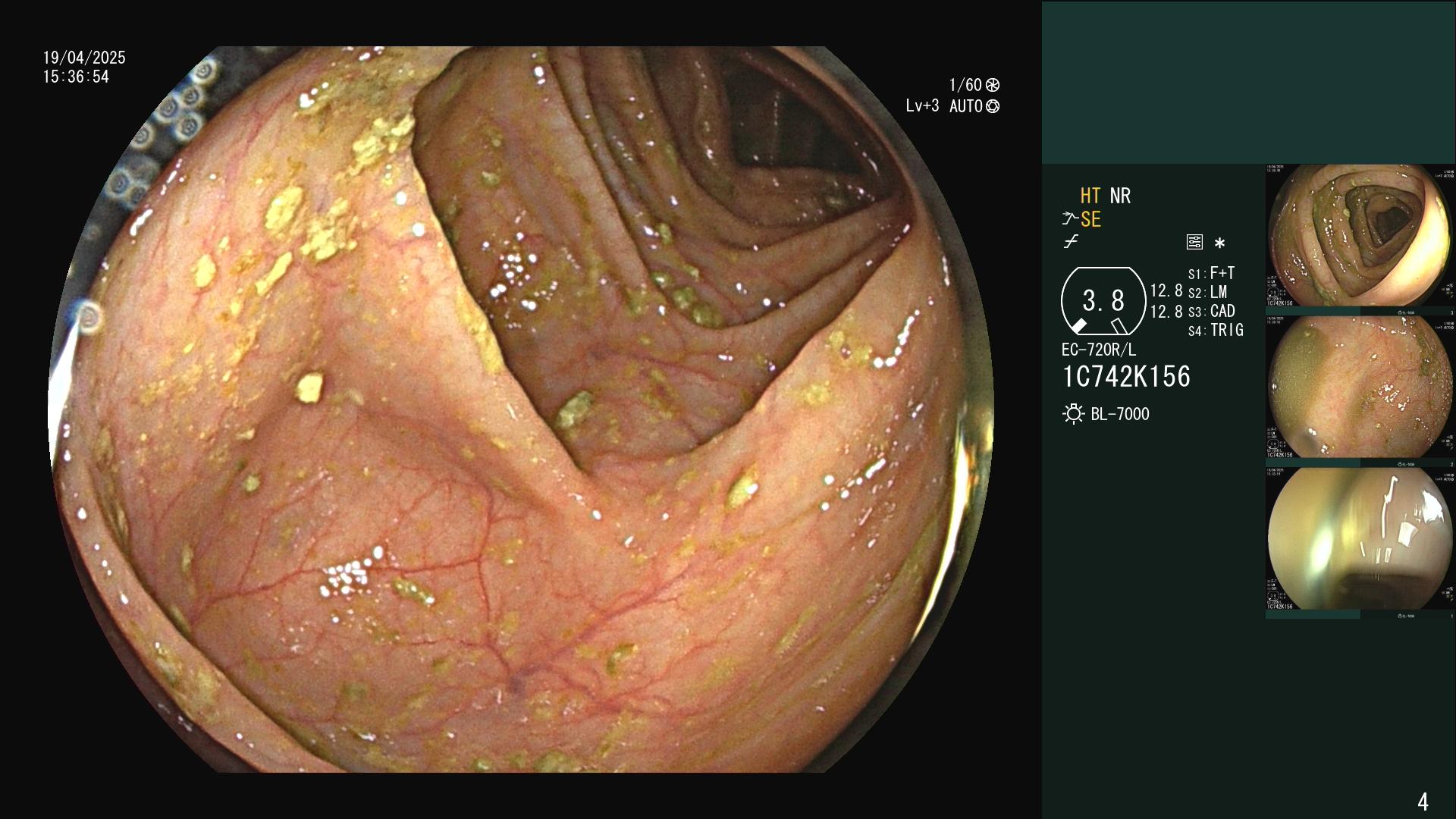Select the HT indicator
This screenshot has width=1456, height=819.
click(x=1090, y=196)
